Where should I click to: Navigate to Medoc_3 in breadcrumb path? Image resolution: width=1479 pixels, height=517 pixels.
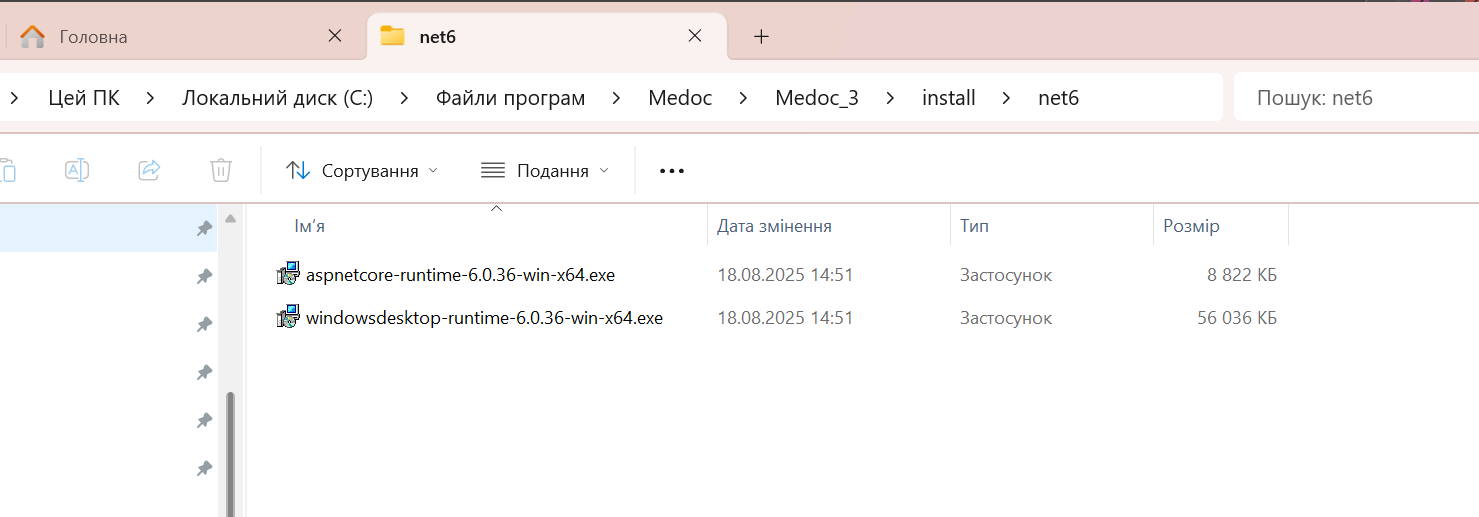816,98
